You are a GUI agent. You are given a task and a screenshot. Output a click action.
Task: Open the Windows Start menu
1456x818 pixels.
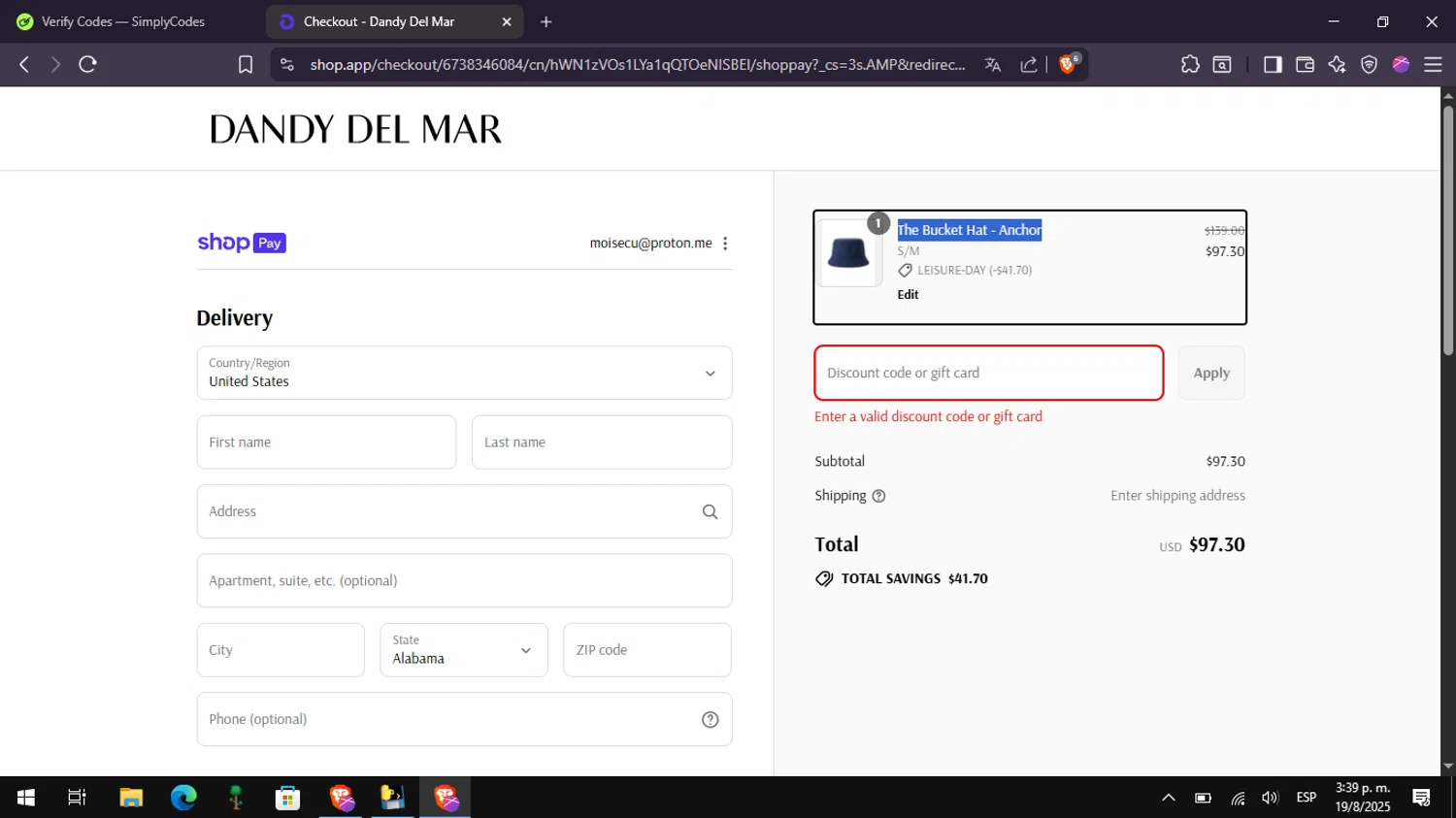point(26,798)
